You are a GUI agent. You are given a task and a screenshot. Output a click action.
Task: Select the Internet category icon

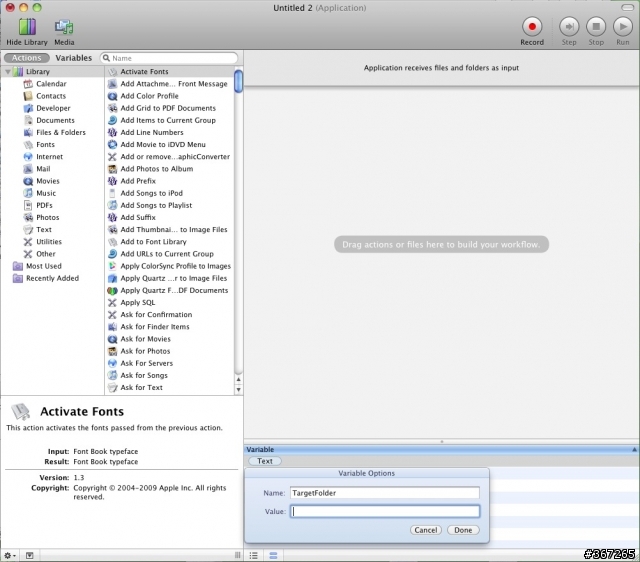tap(28, 157)
